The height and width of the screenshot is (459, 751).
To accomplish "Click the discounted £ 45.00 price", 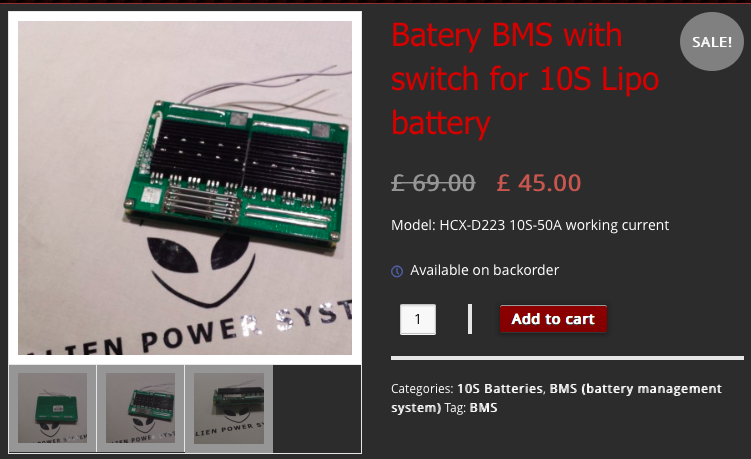I will click(539, 183).
